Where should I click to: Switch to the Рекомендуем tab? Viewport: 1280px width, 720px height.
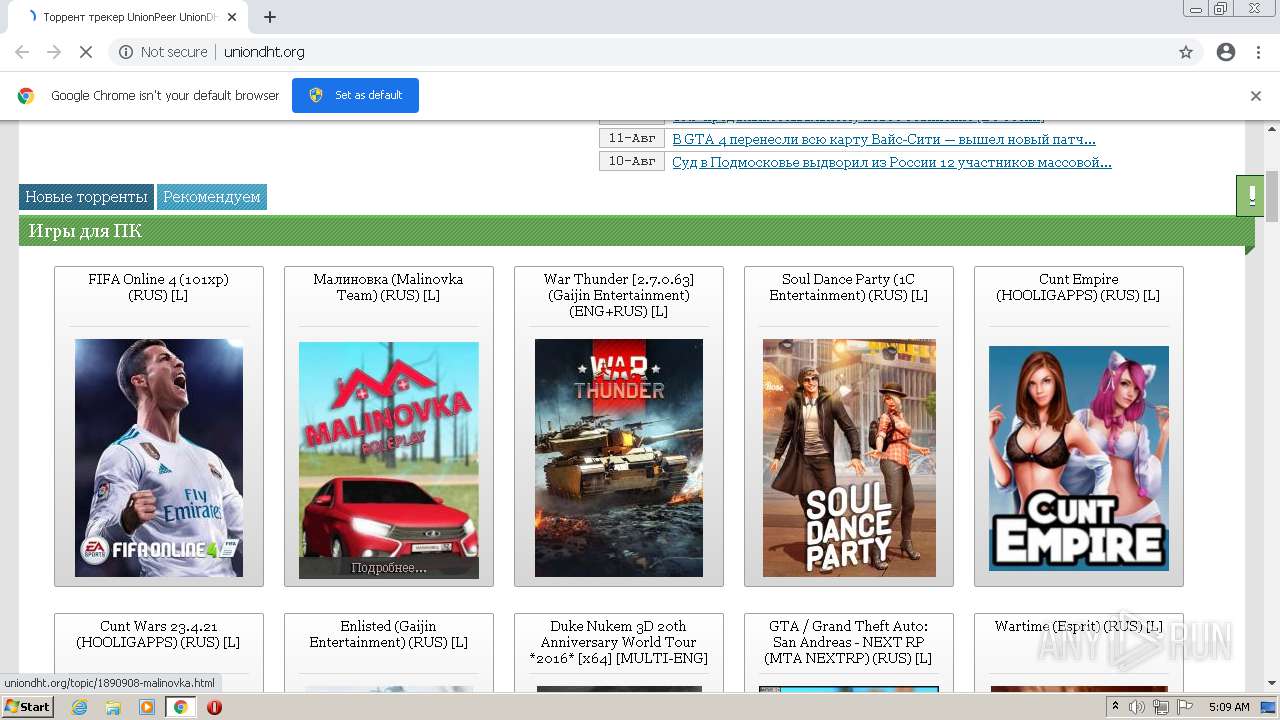pyautogui.click(x=212, y=197)
